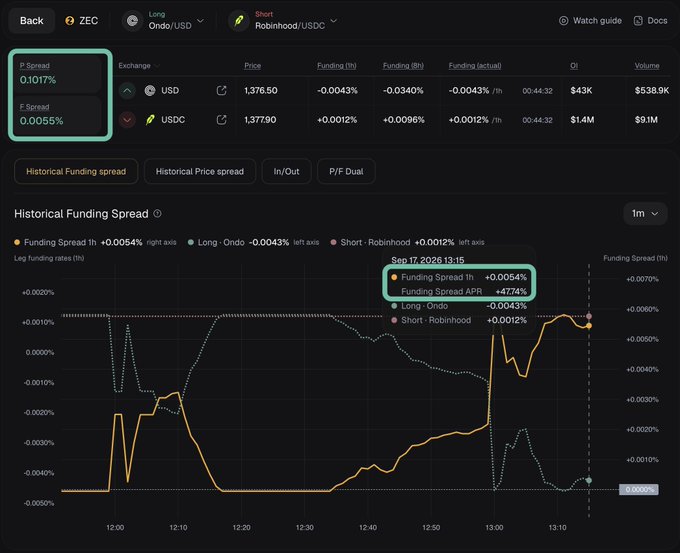The width and height of the screenshot is (680, 553).
Task: Click the Robinhood feather icon in USDC row
Action: 150,120
